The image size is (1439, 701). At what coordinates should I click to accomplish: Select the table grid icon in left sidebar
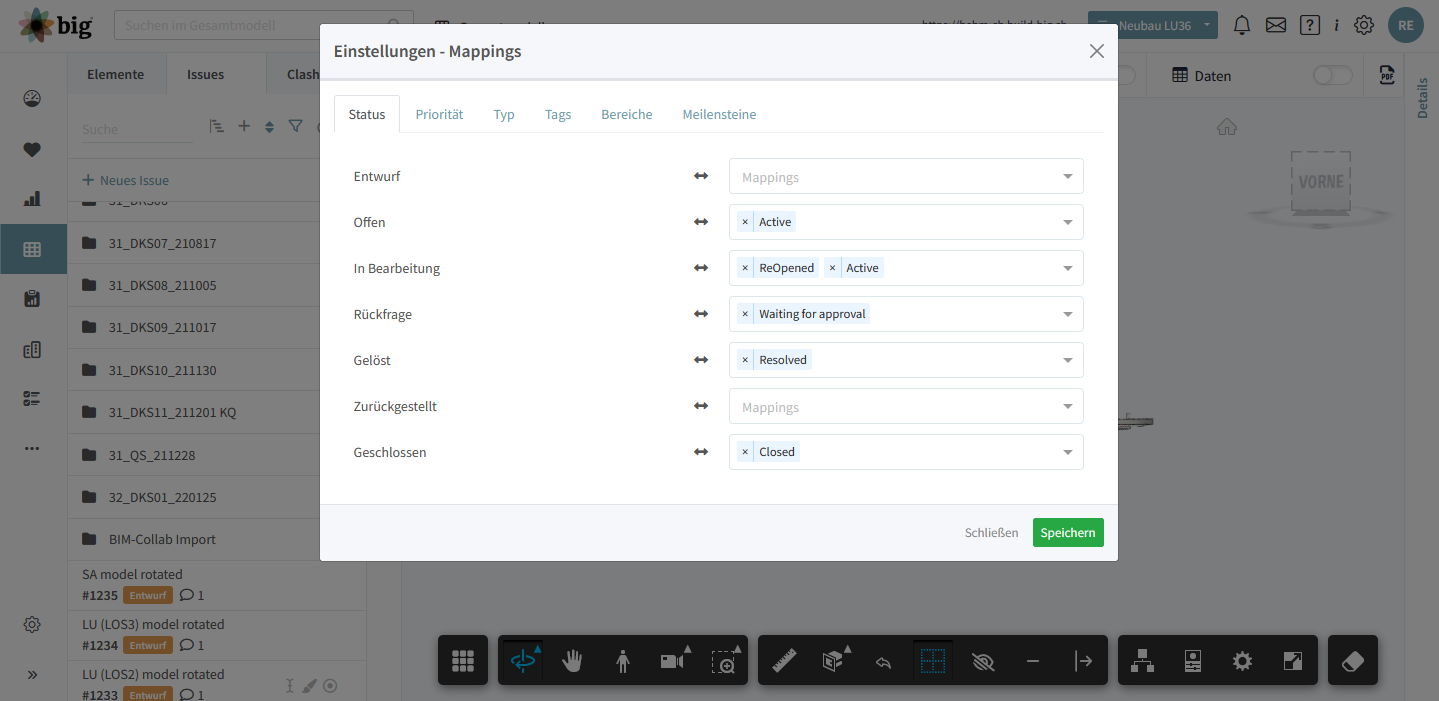coord(32,249)
